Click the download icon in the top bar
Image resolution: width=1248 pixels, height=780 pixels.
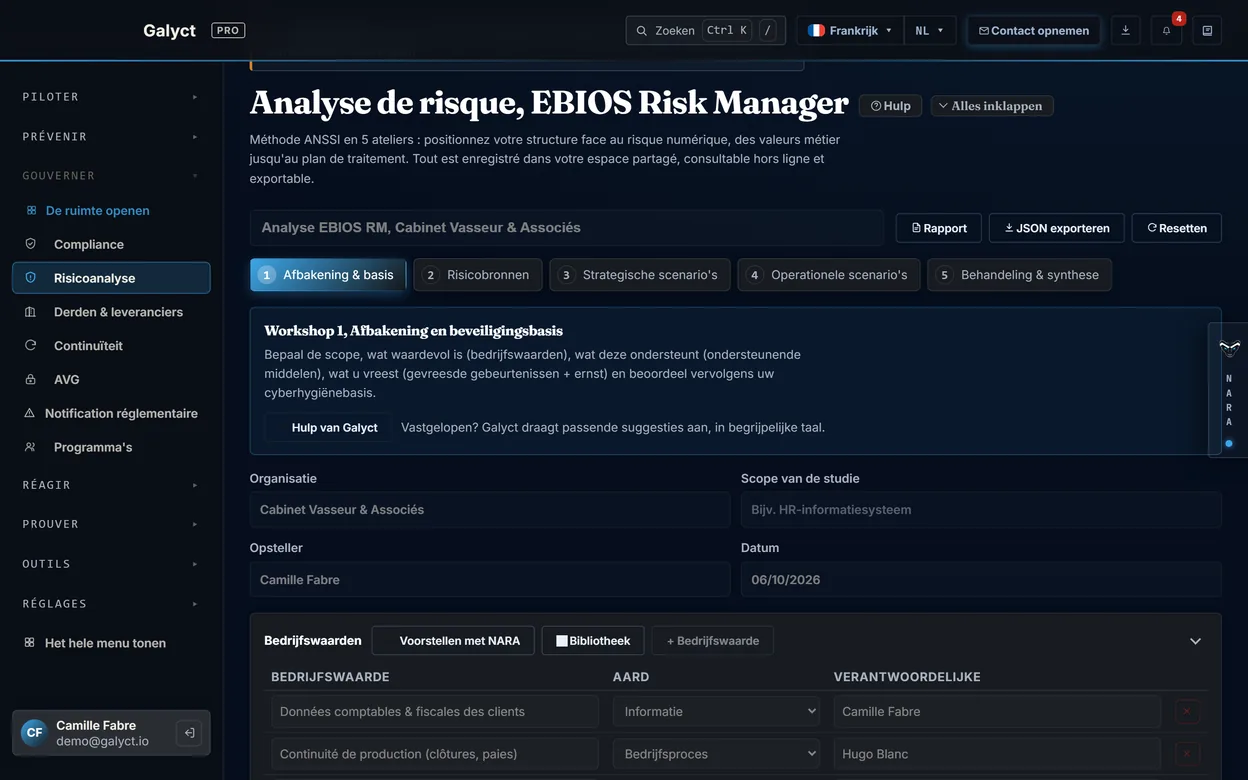(1125, 31)
